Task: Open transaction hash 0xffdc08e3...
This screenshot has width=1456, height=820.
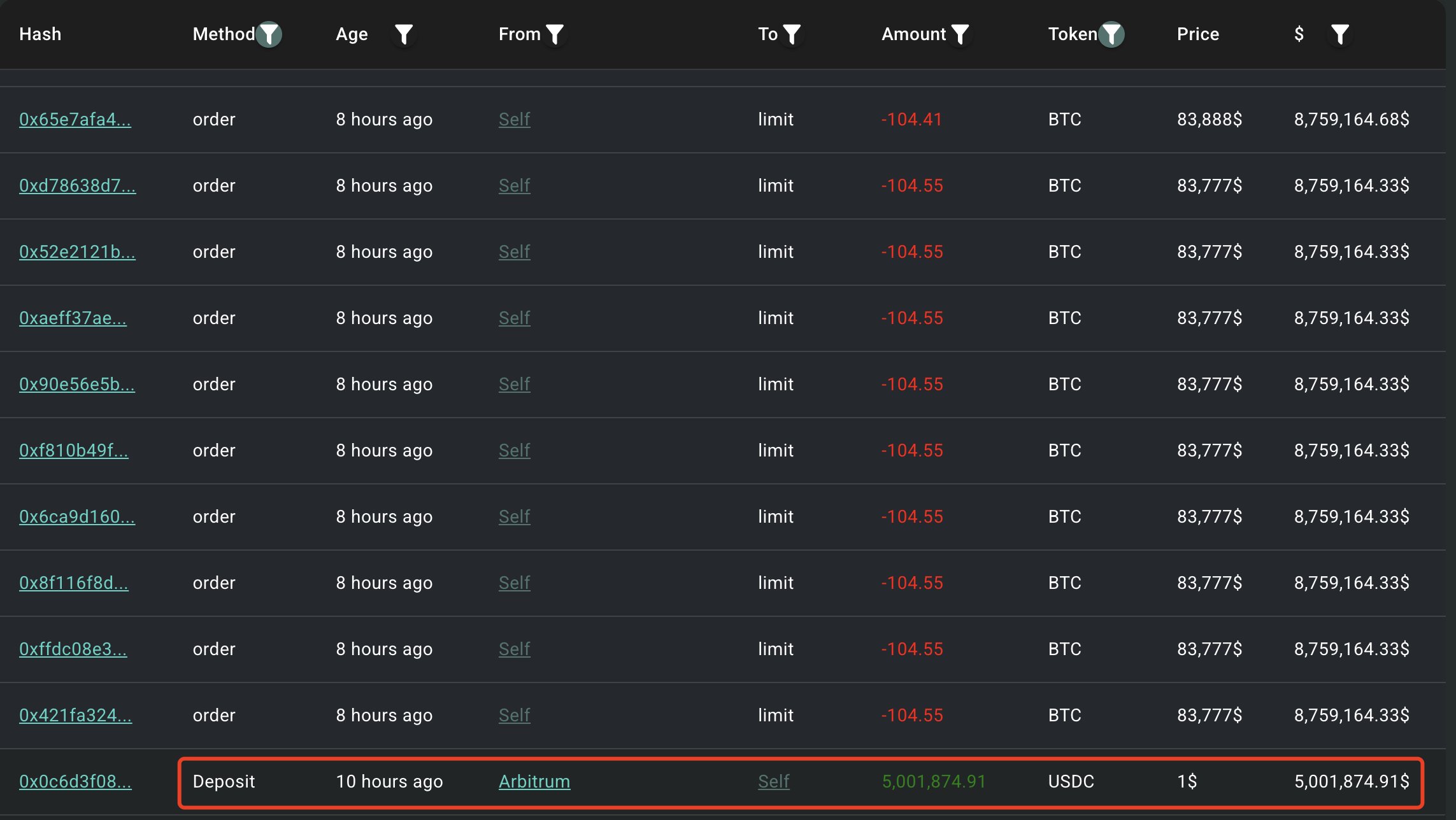Action: pos(73,649)
